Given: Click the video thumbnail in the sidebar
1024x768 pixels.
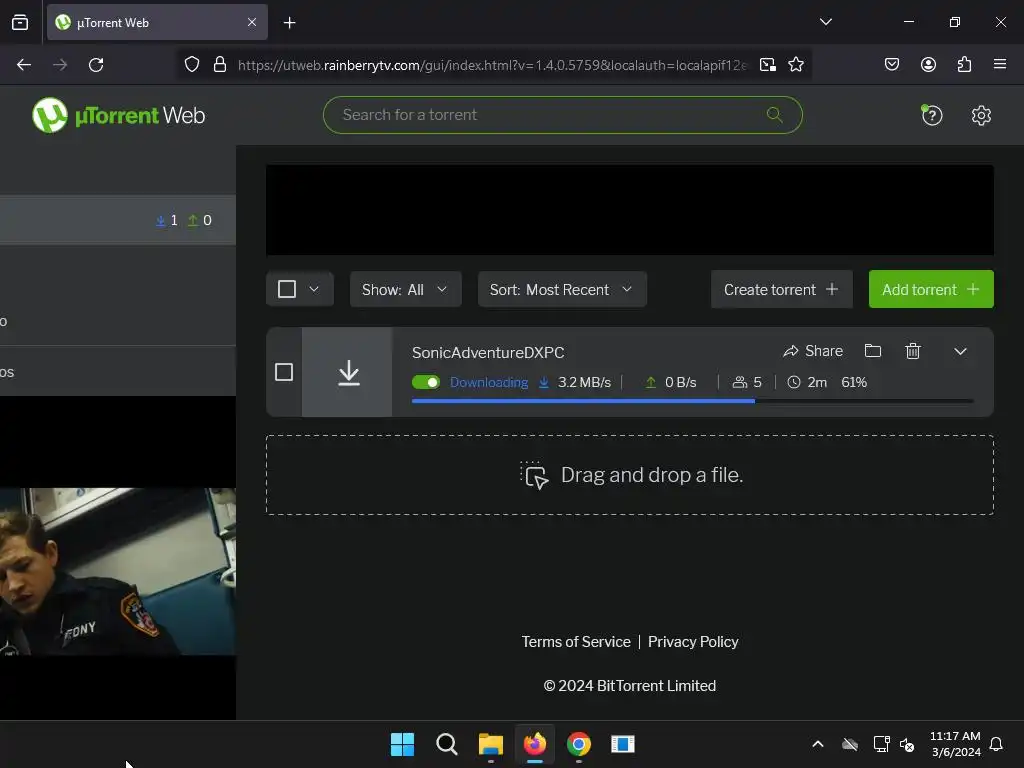Looking at the screenshot, I should point(118,571).
